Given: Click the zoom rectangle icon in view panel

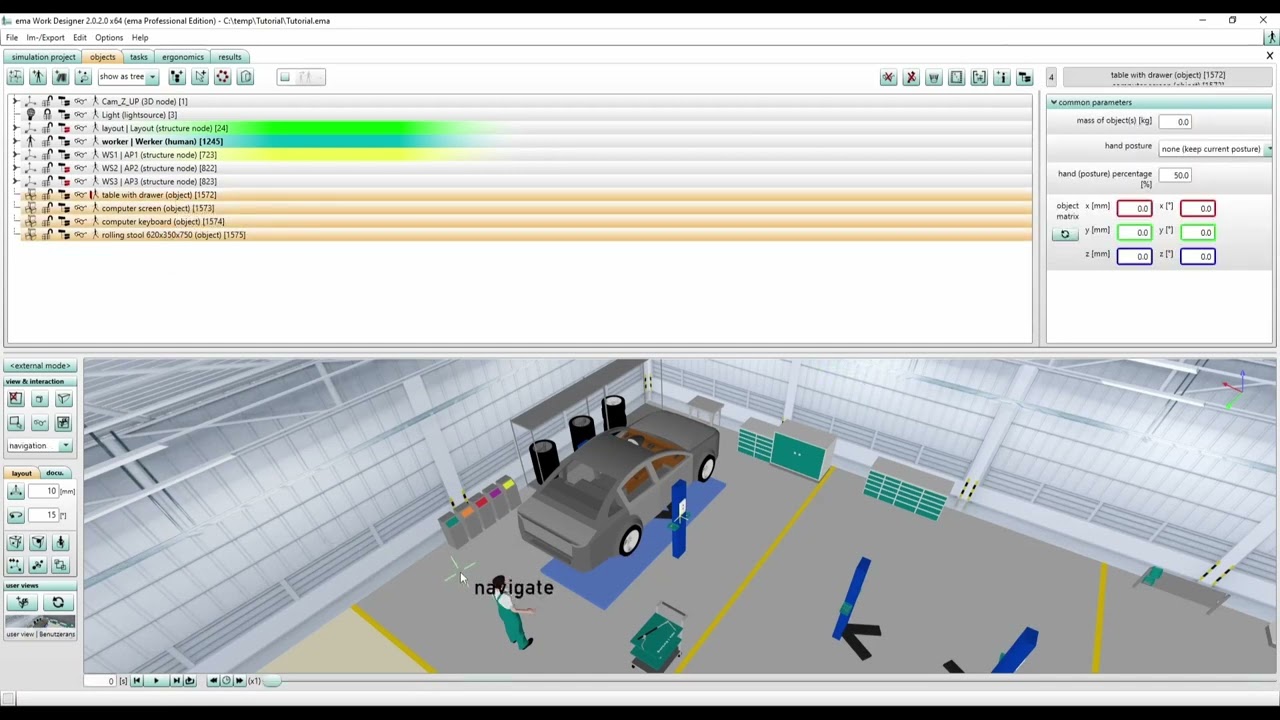Looking at the screenshot, I should (16, 423).
